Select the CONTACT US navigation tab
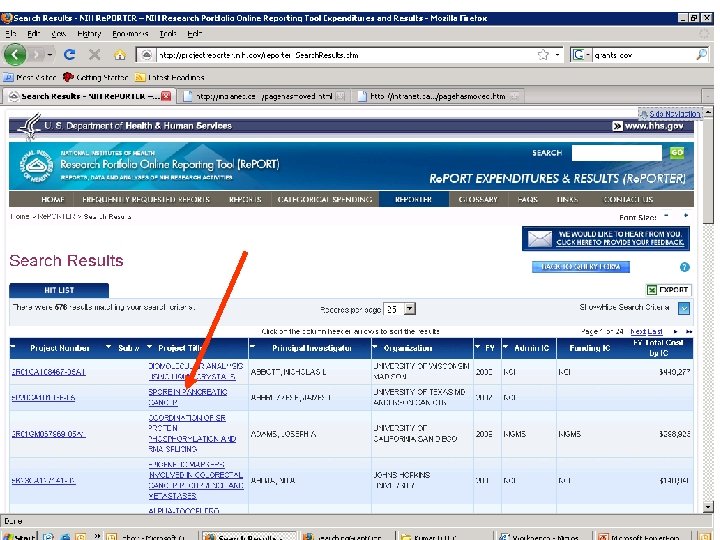The width and height of the screenshot is (720, 540). [x=628, y=199]
